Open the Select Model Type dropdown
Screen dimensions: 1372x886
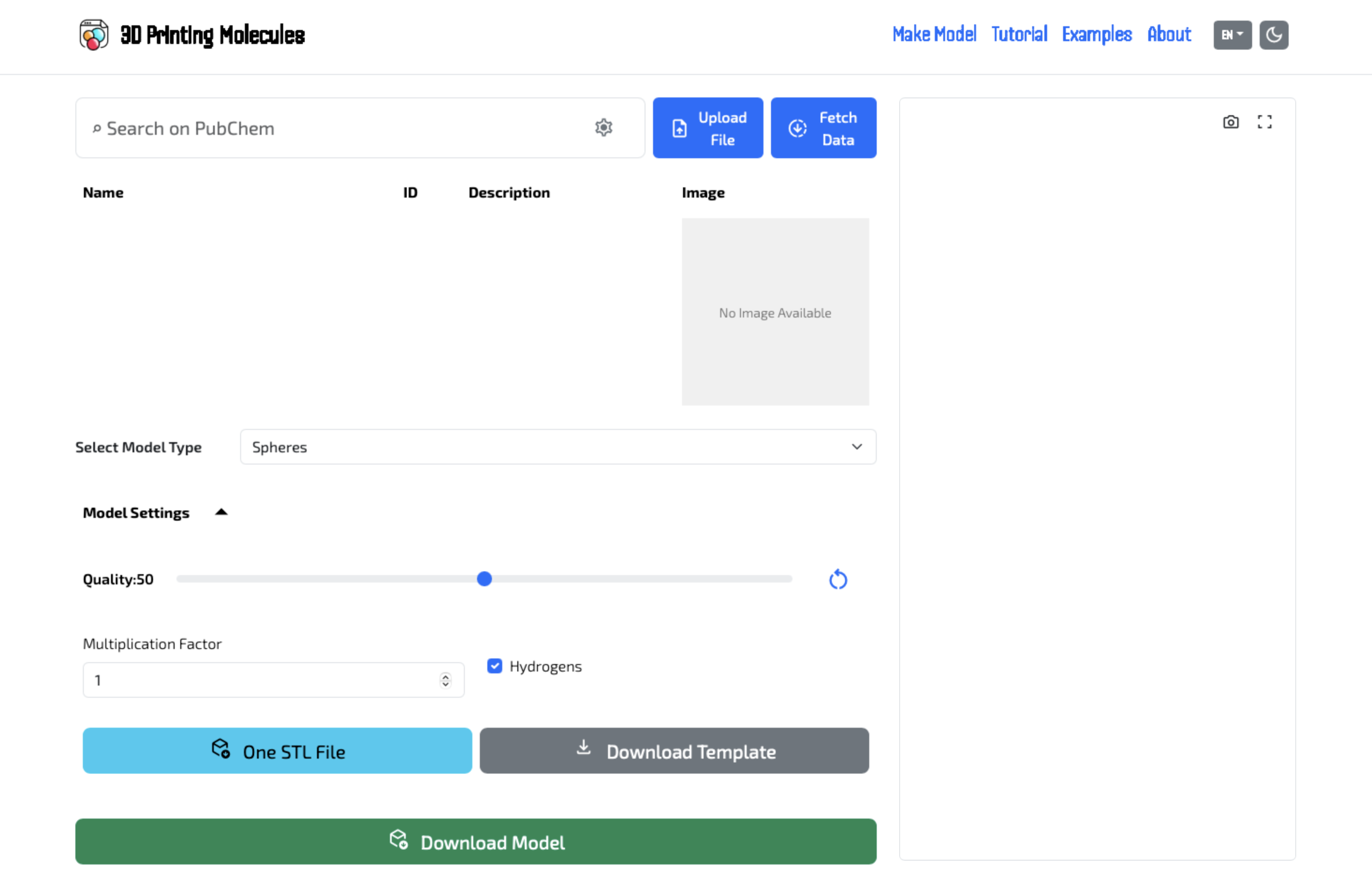(558, 447)
